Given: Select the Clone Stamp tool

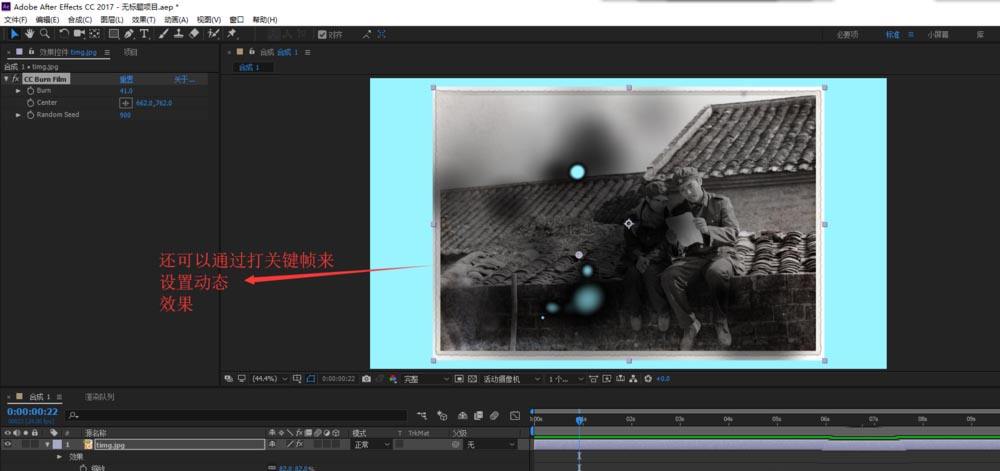Looking at the screenshot, I should pyautogui.click(x=179, y=34).
